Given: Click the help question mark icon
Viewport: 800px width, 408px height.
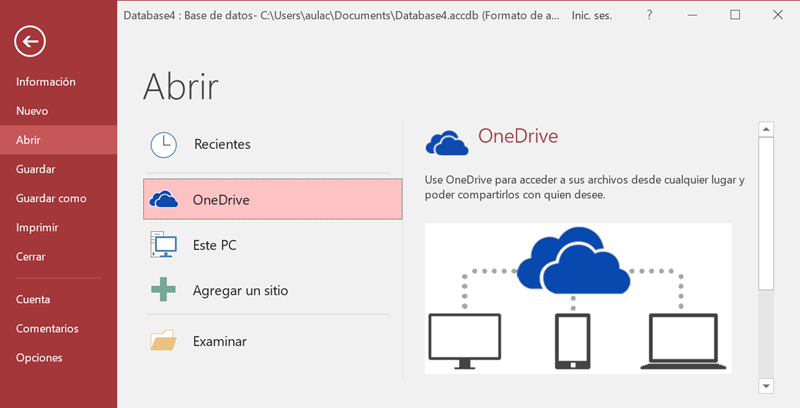Looking at the screenshot, I should (649, 15).
